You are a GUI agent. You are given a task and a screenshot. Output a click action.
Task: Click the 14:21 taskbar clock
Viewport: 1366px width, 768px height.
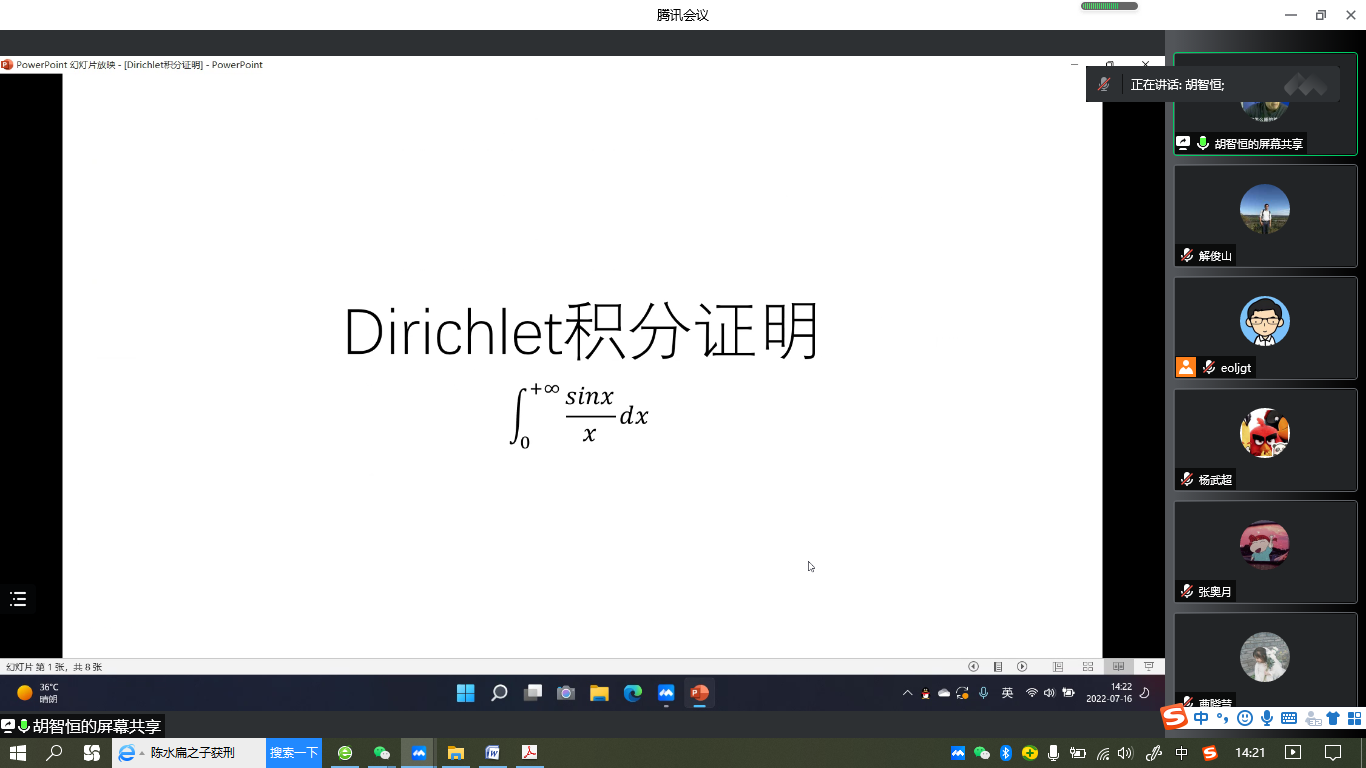(x=1250, y=753)
